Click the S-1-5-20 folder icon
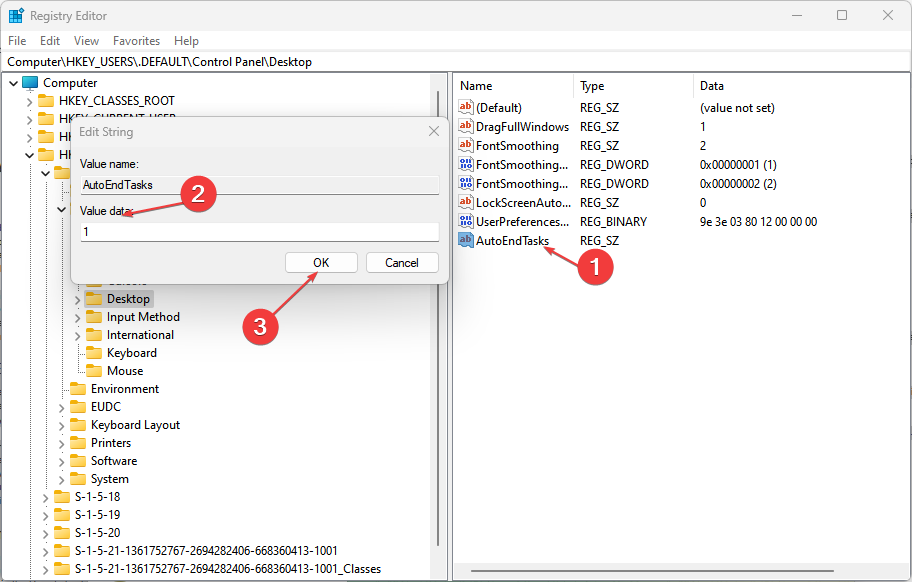Screen dimensions: 912x582 pos(62,533)
